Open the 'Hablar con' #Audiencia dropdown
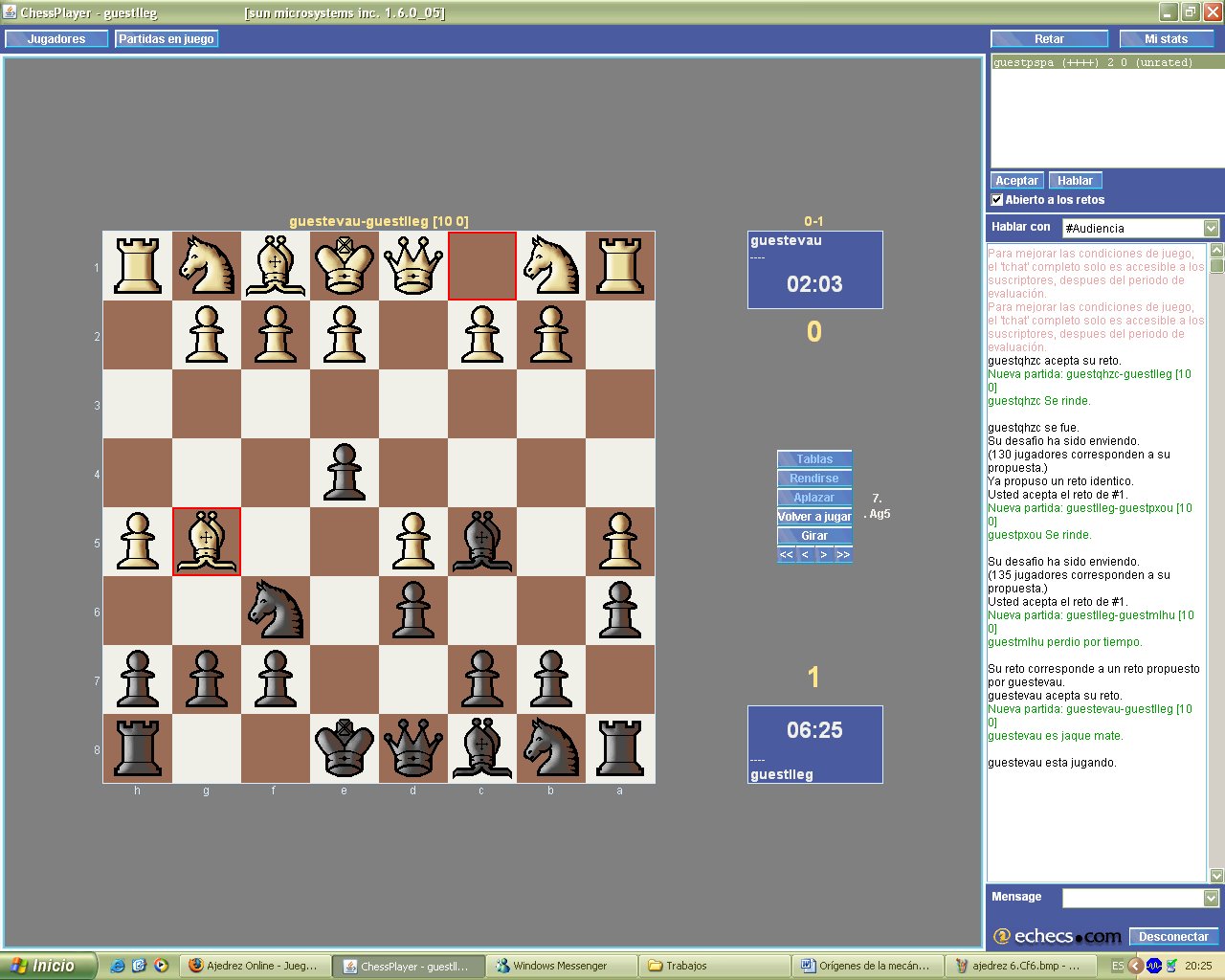Image resolution: width=1225 pixels, height=980 pixels. 1211,228
